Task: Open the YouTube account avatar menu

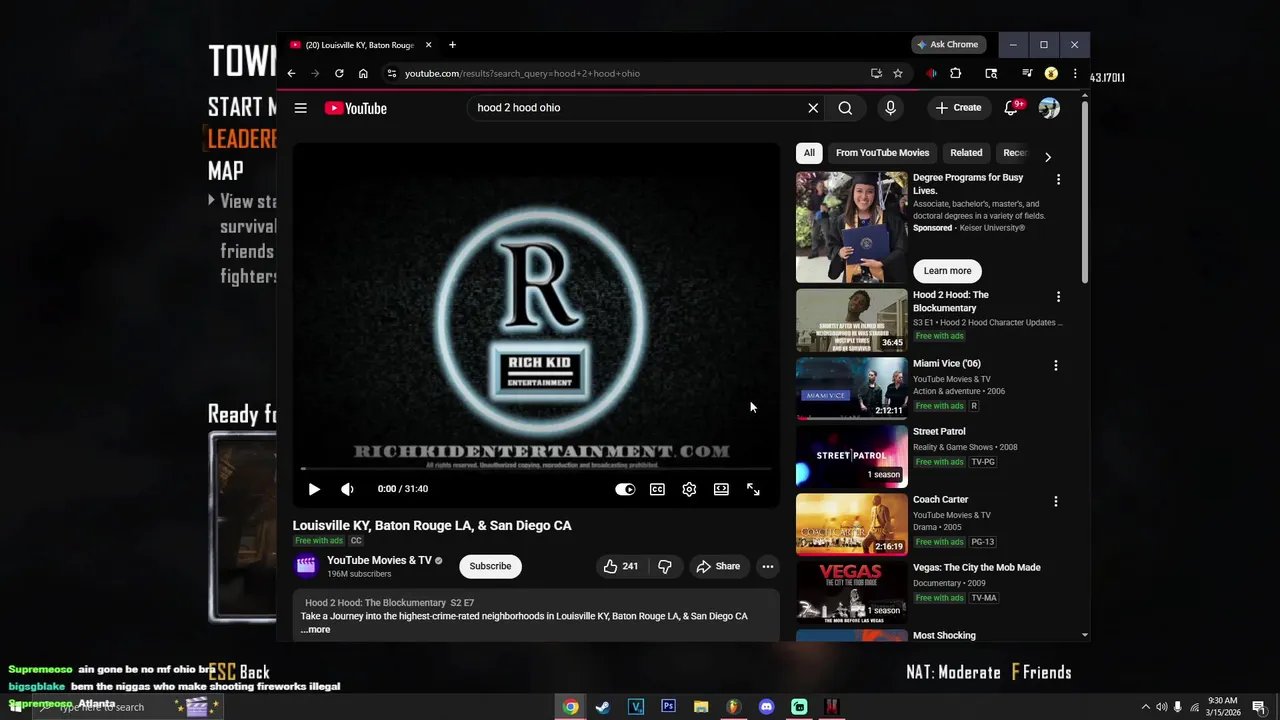Action: click(1049, 108)
